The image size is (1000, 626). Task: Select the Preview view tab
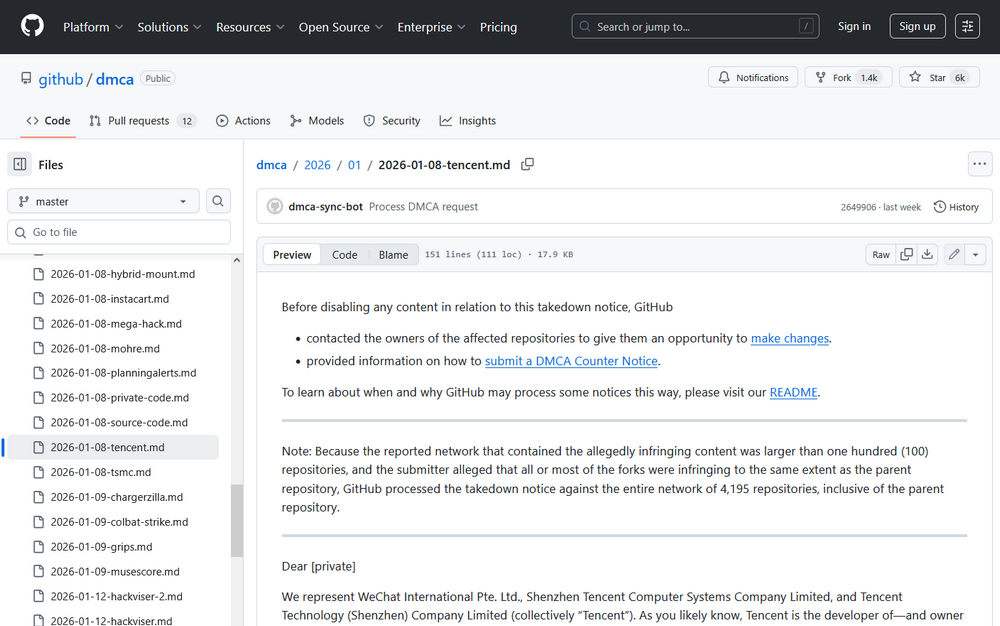pyautogui.click(x=292, y=254)
